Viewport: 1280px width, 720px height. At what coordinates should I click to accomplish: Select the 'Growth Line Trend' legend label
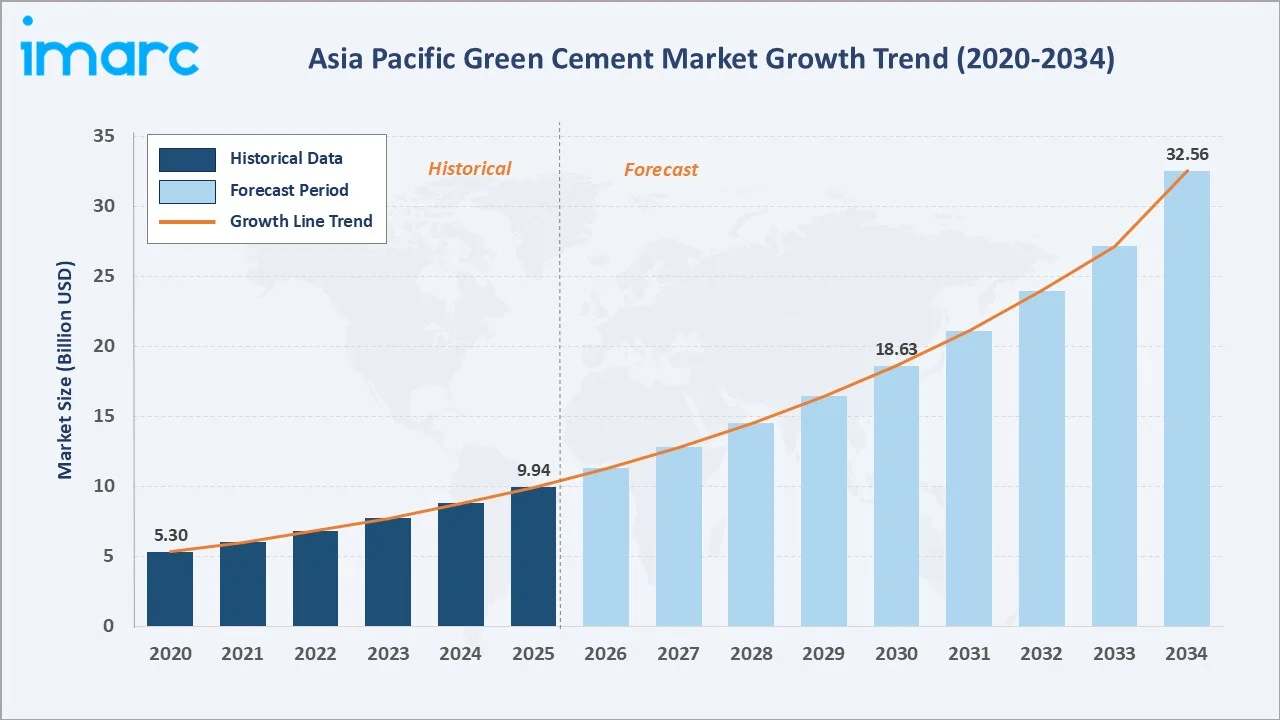tap(301, 221)
